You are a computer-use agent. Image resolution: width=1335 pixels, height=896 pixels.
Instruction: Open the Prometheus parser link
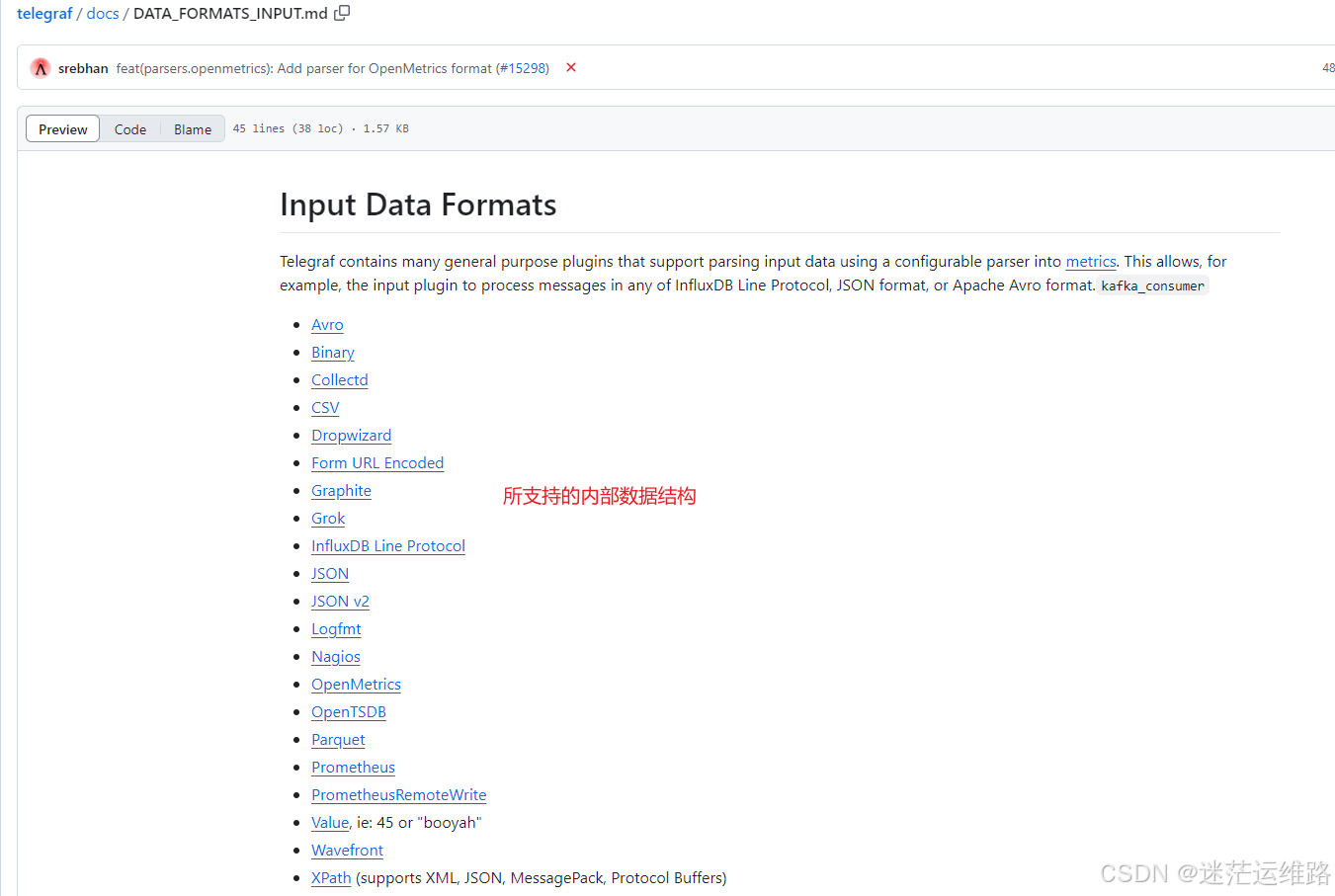coord(354,768)
